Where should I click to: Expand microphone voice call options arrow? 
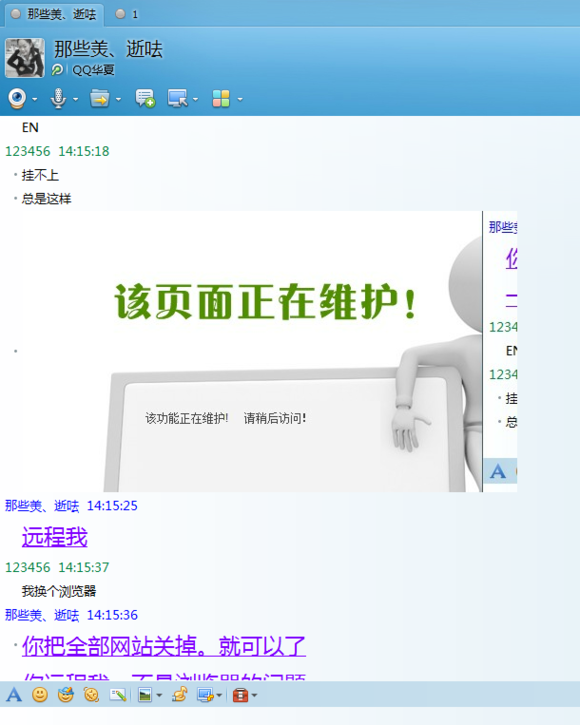click(75, 99)
